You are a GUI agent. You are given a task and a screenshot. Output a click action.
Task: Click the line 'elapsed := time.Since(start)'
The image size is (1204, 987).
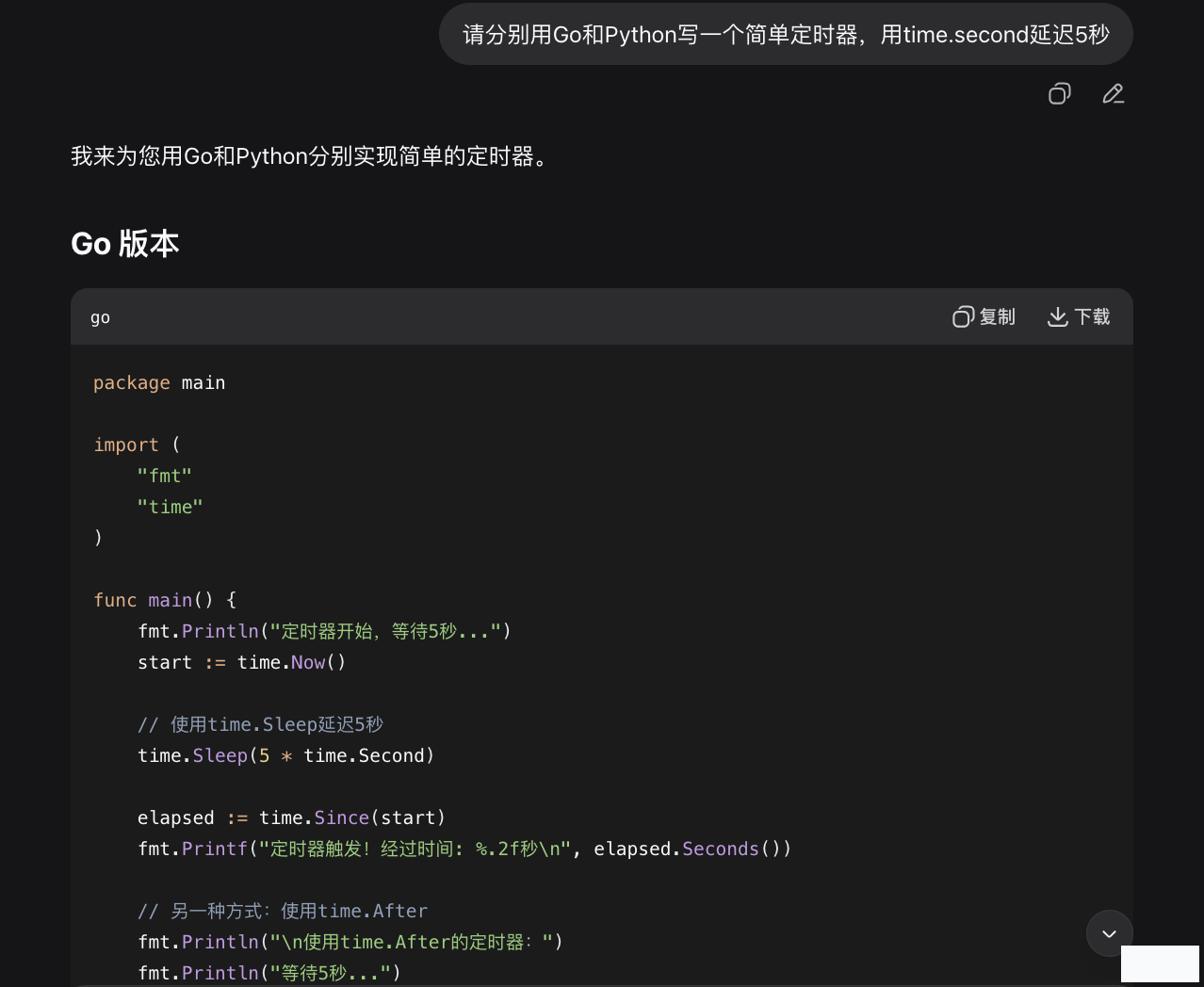click(292, 817)
